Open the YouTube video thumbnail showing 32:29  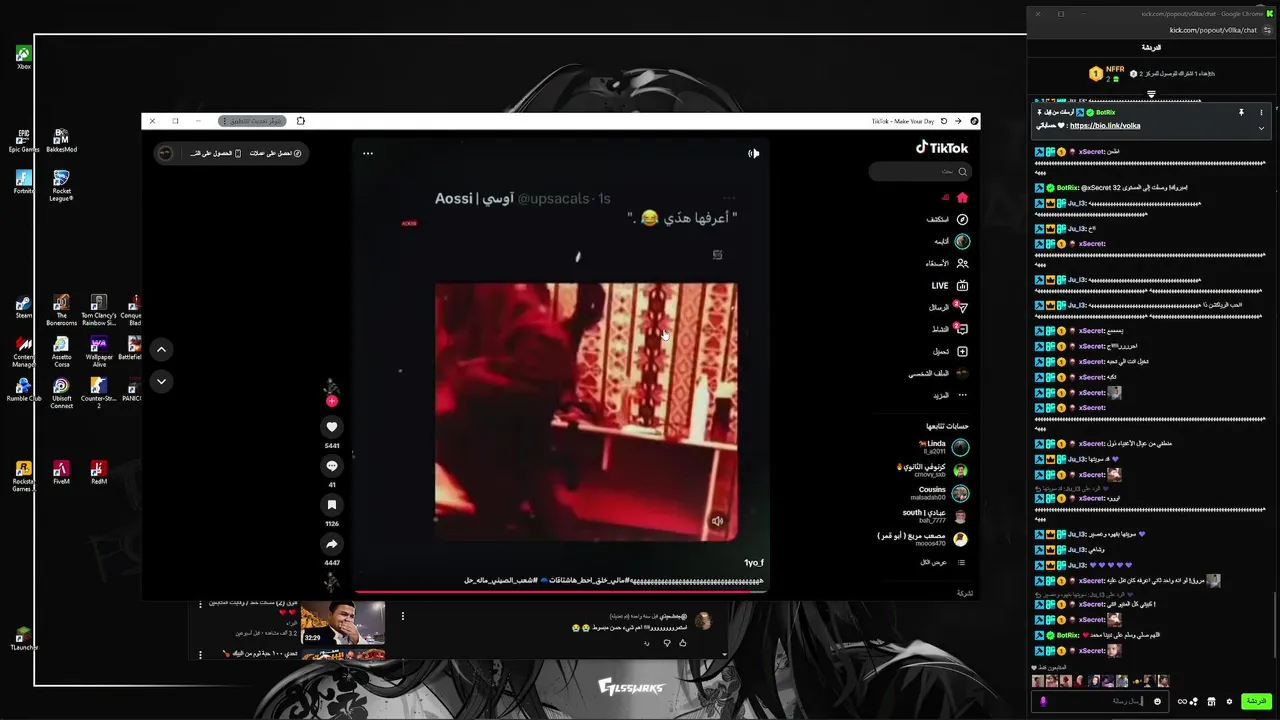click(343, 623)
